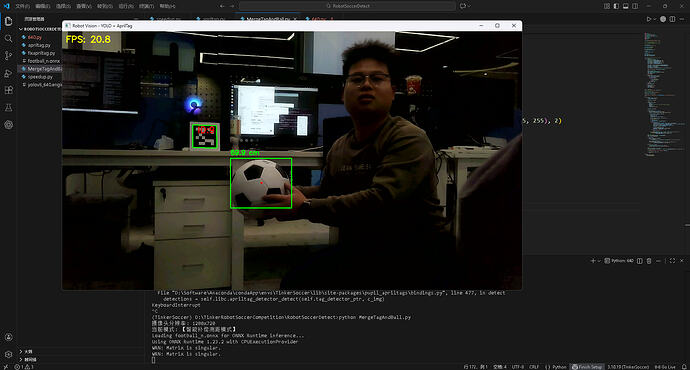690x370 pixels.
Task: Open the new terminal launch profile dropdown
Action: click(x=598, y=261)
